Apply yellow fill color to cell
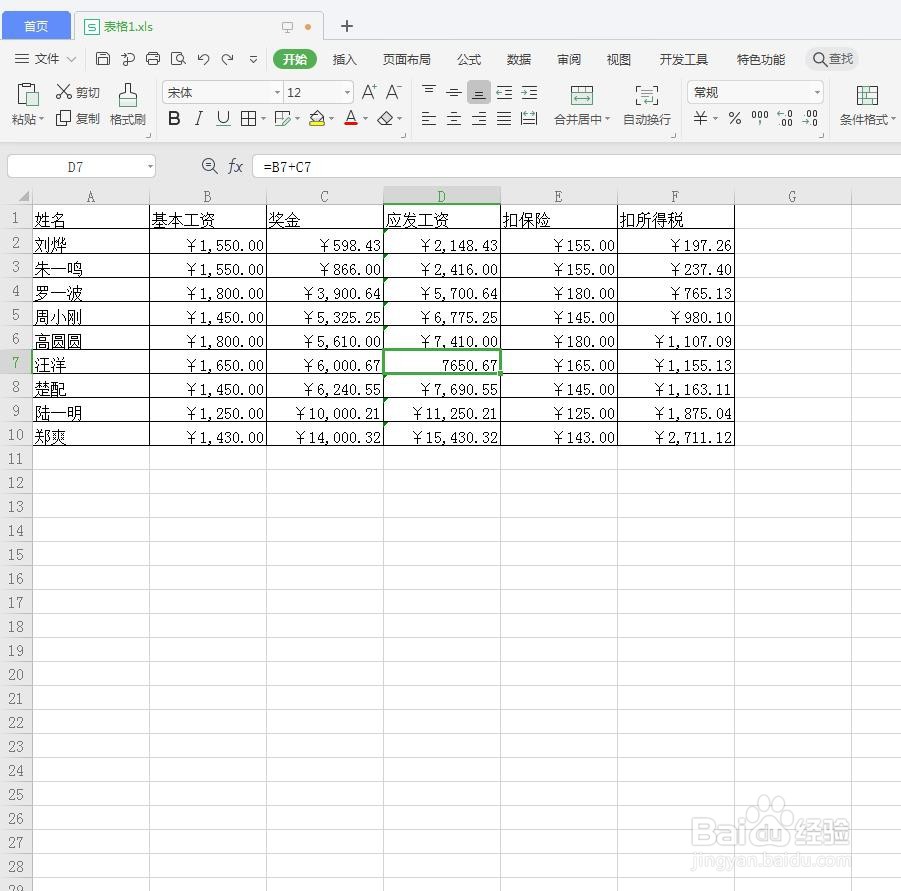Screen dimensions: 901x891 tap(317, 118)
